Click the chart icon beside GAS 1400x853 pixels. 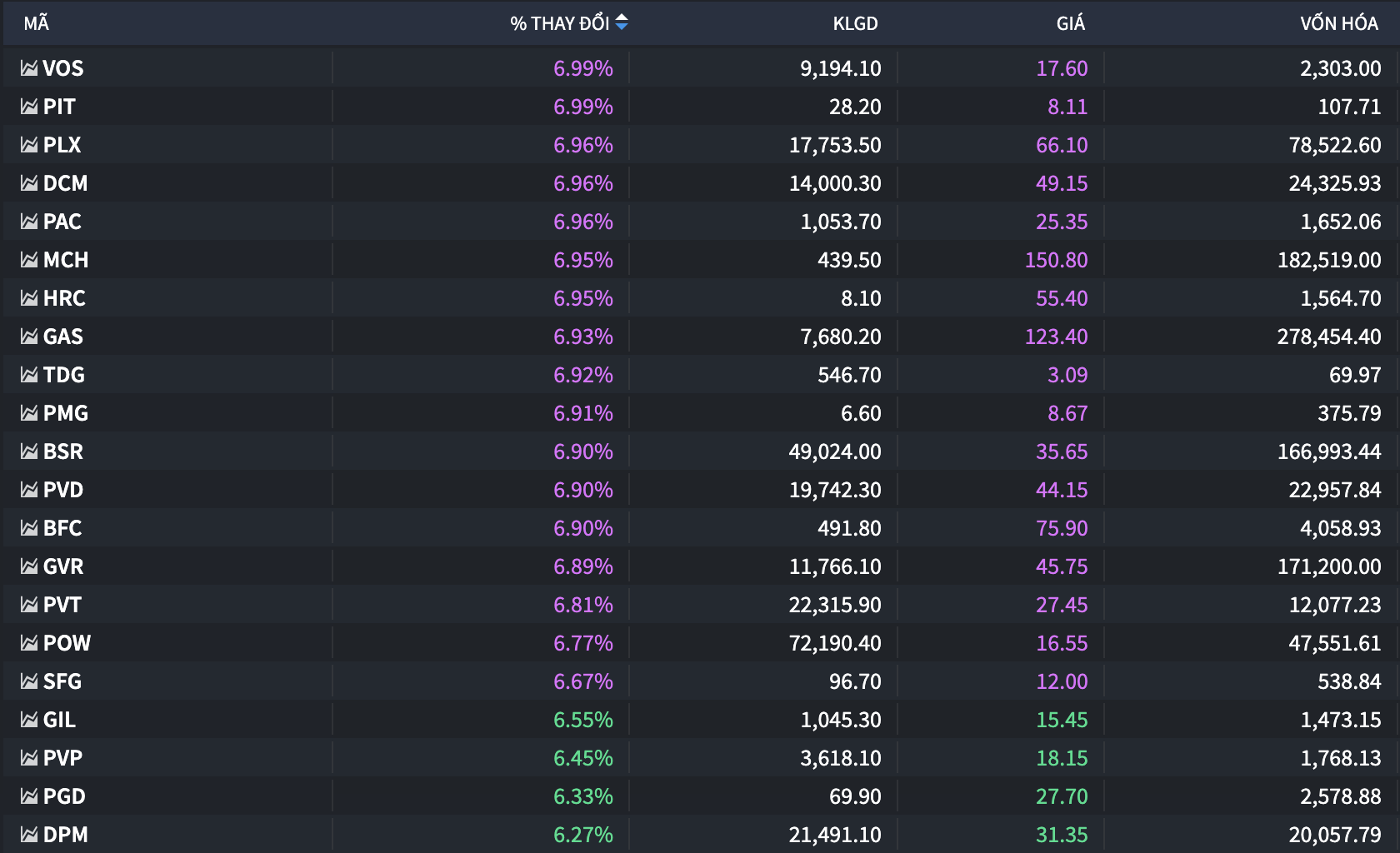tap(29, 337)
